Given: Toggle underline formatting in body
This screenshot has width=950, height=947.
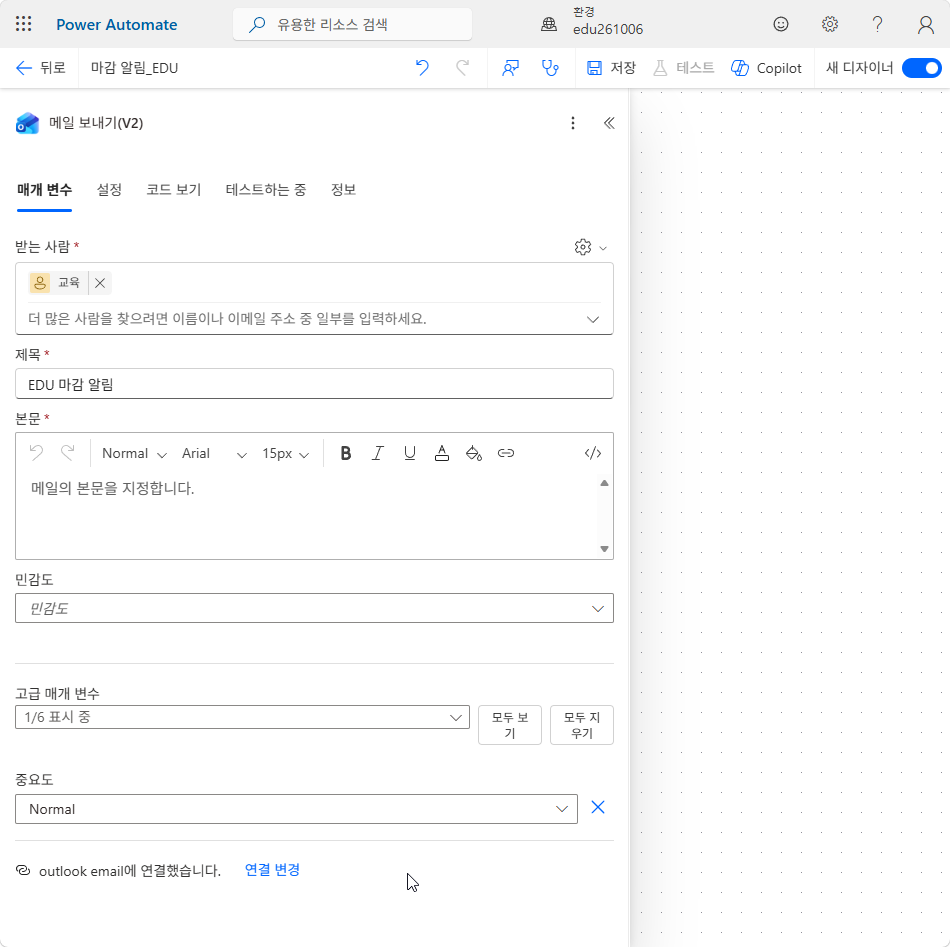Looking at the screenshot, I should click(410, 453).
